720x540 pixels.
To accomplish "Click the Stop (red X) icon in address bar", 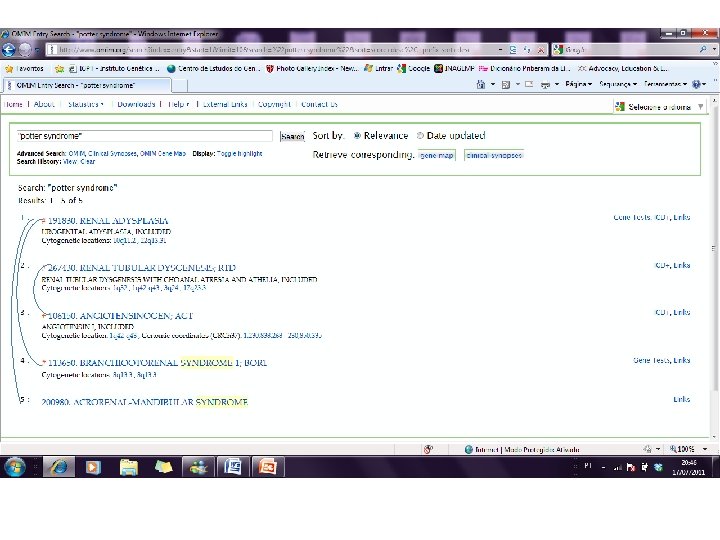I will click(541, 50).
